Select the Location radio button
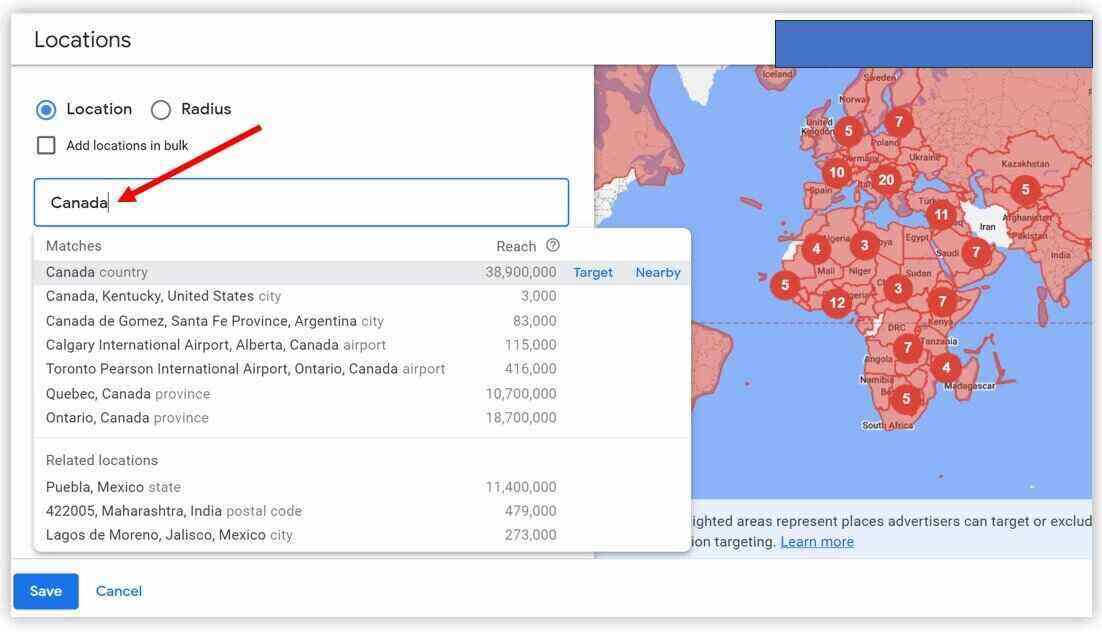 46,110
